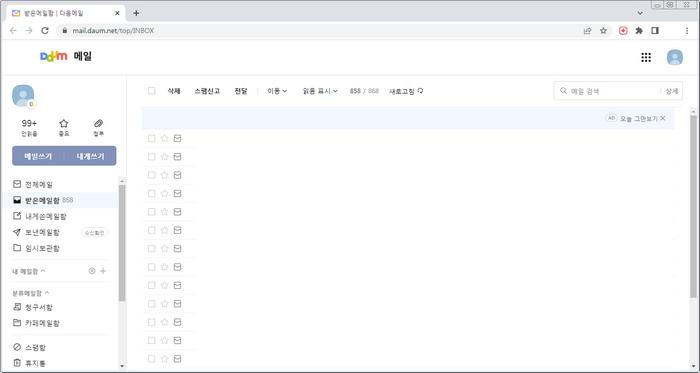Open my mailbox settings gear icon
Image resolution: width=700 pixels, height=373 pixels.
click(x=92, y=271)
